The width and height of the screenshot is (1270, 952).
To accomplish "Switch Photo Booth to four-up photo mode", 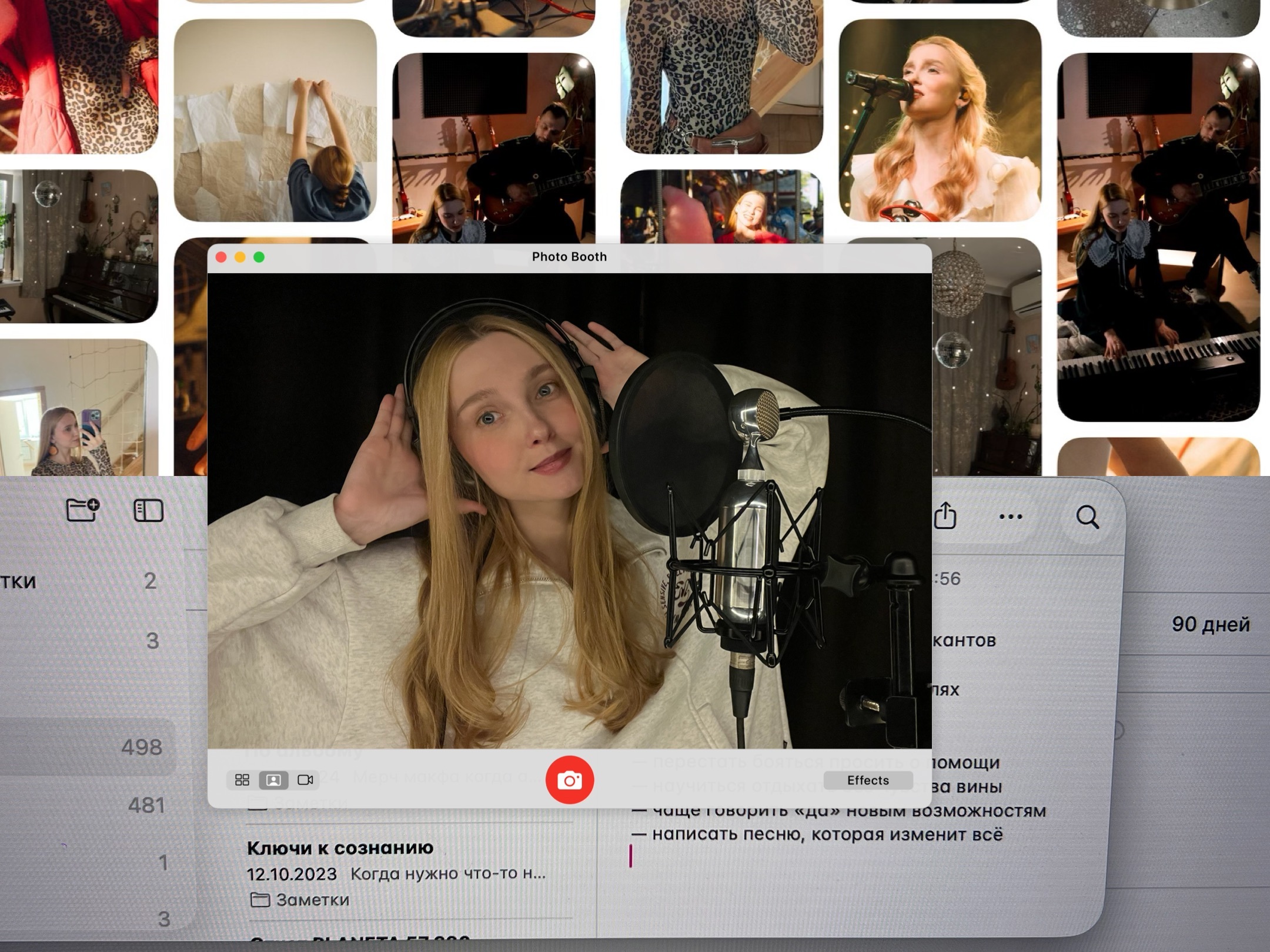I will pyautogui.click(x=242, y=780).
